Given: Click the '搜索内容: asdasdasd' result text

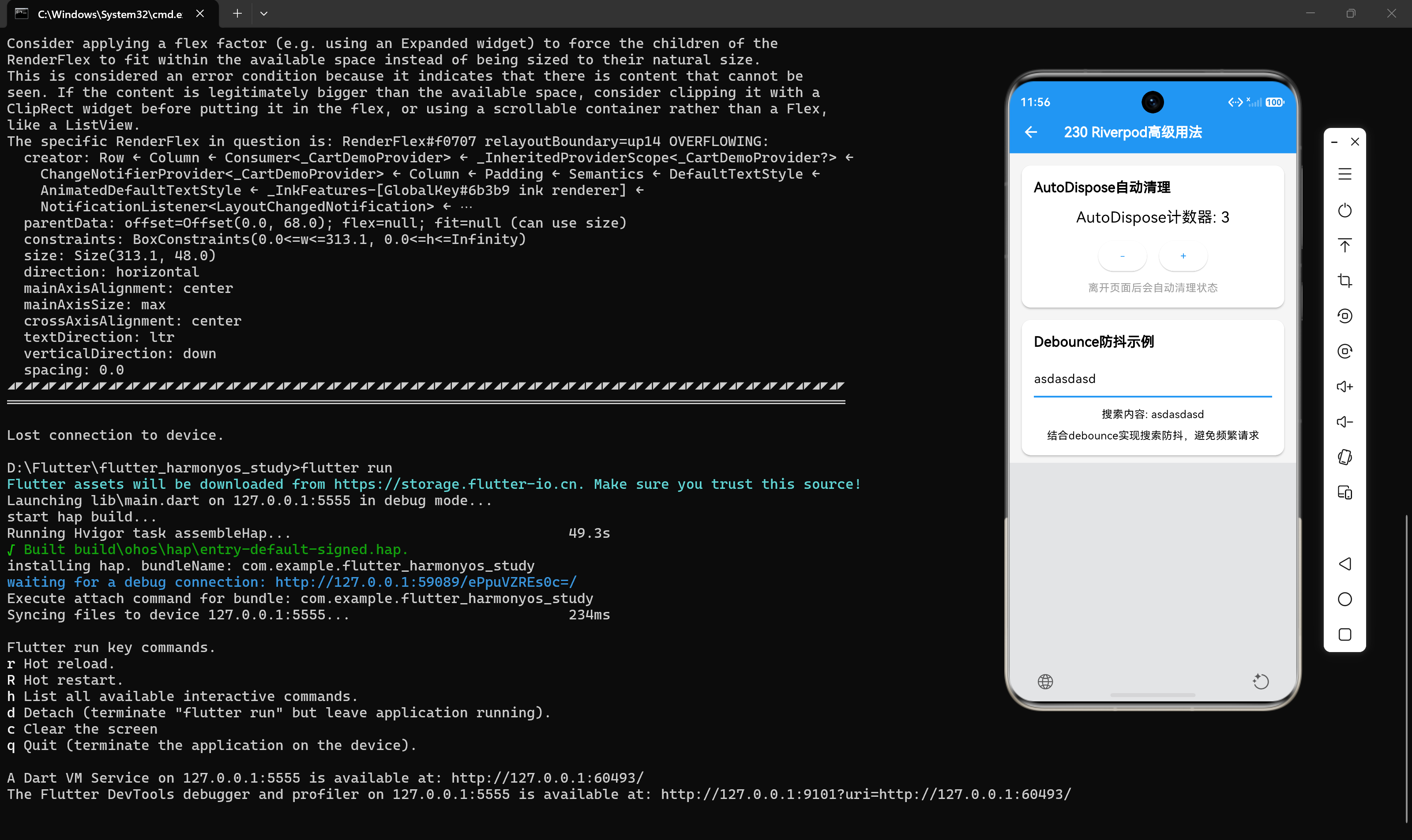Looking at the screenshot, I should point(1153,414).
